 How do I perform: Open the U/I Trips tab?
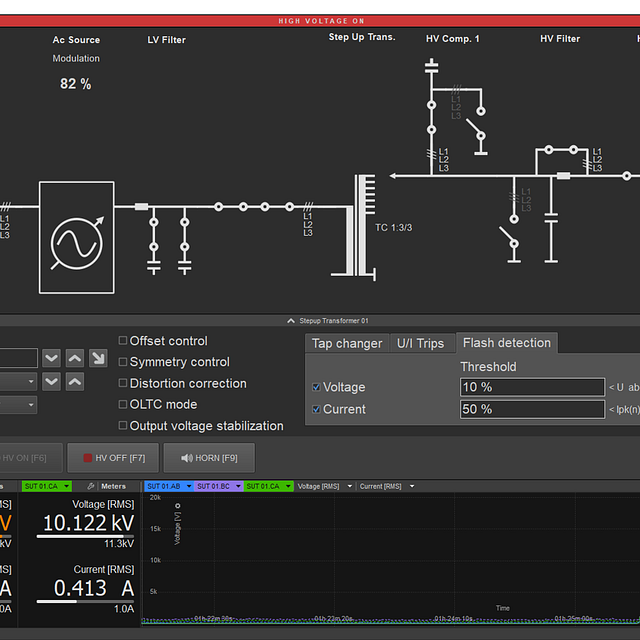point(420,343)
